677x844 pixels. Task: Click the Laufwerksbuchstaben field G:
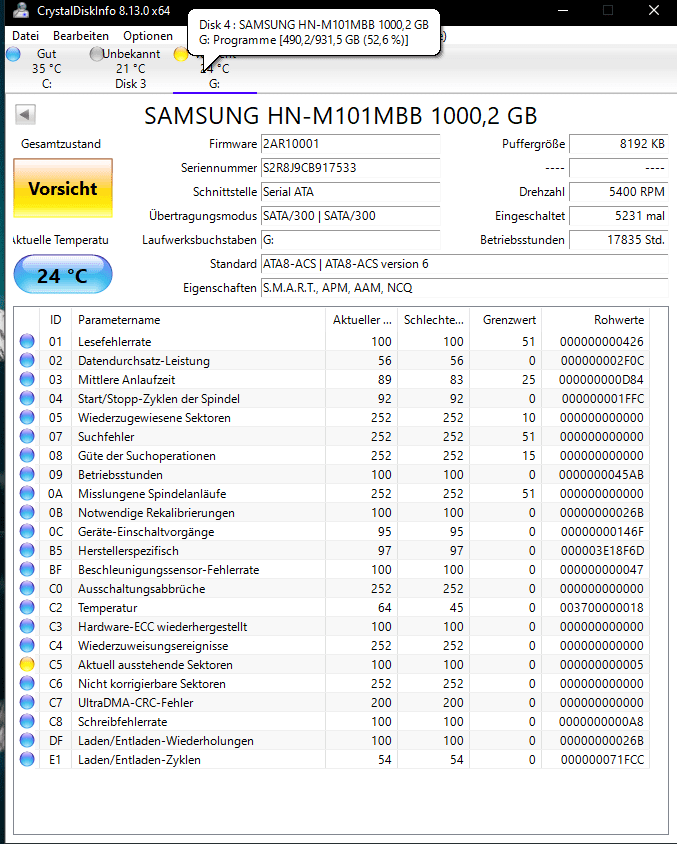pyautogui.click(x=350, y=240)
